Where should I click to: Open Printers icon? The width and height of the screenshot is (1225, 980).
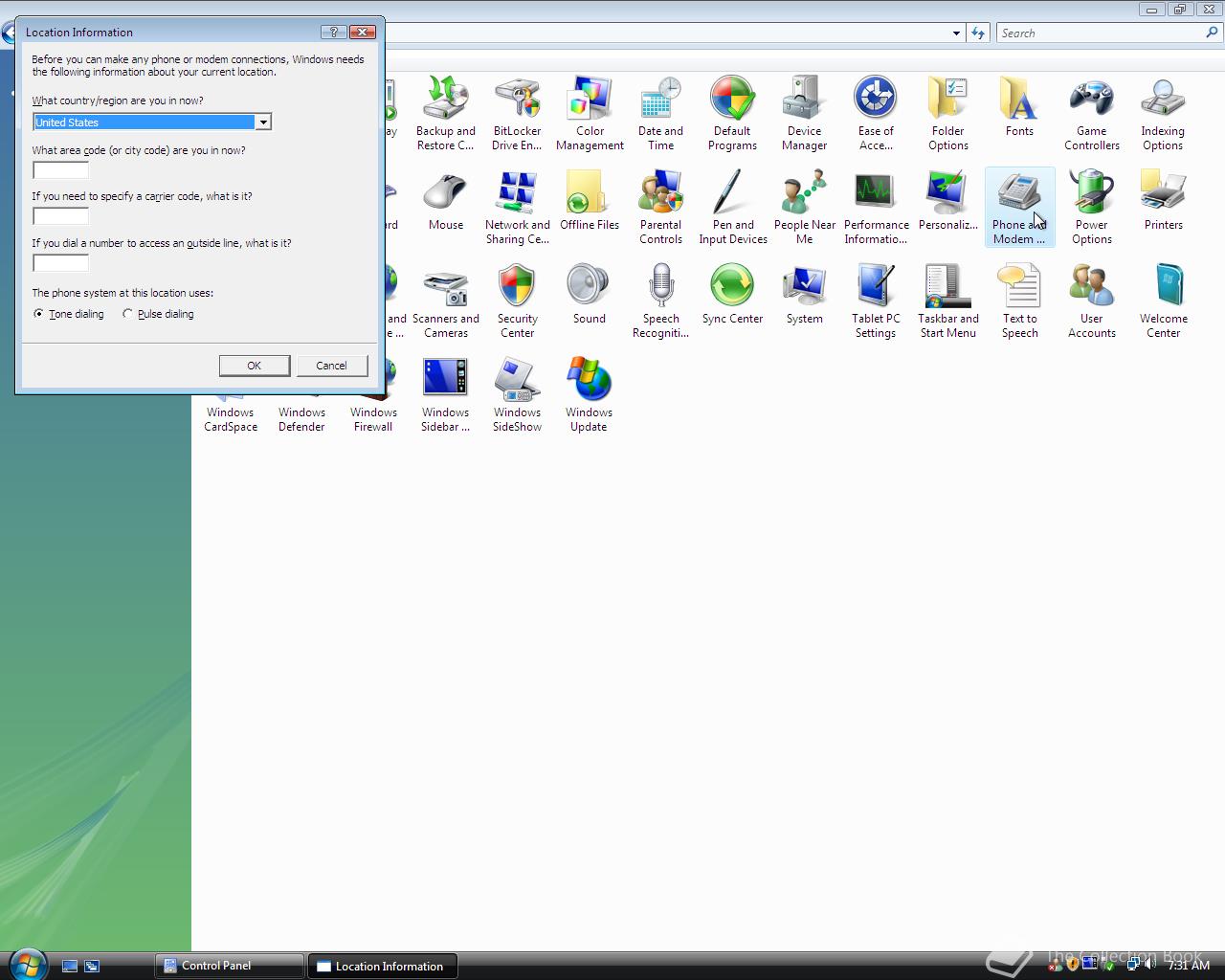pyautogui.click(x=1163, y=200)
